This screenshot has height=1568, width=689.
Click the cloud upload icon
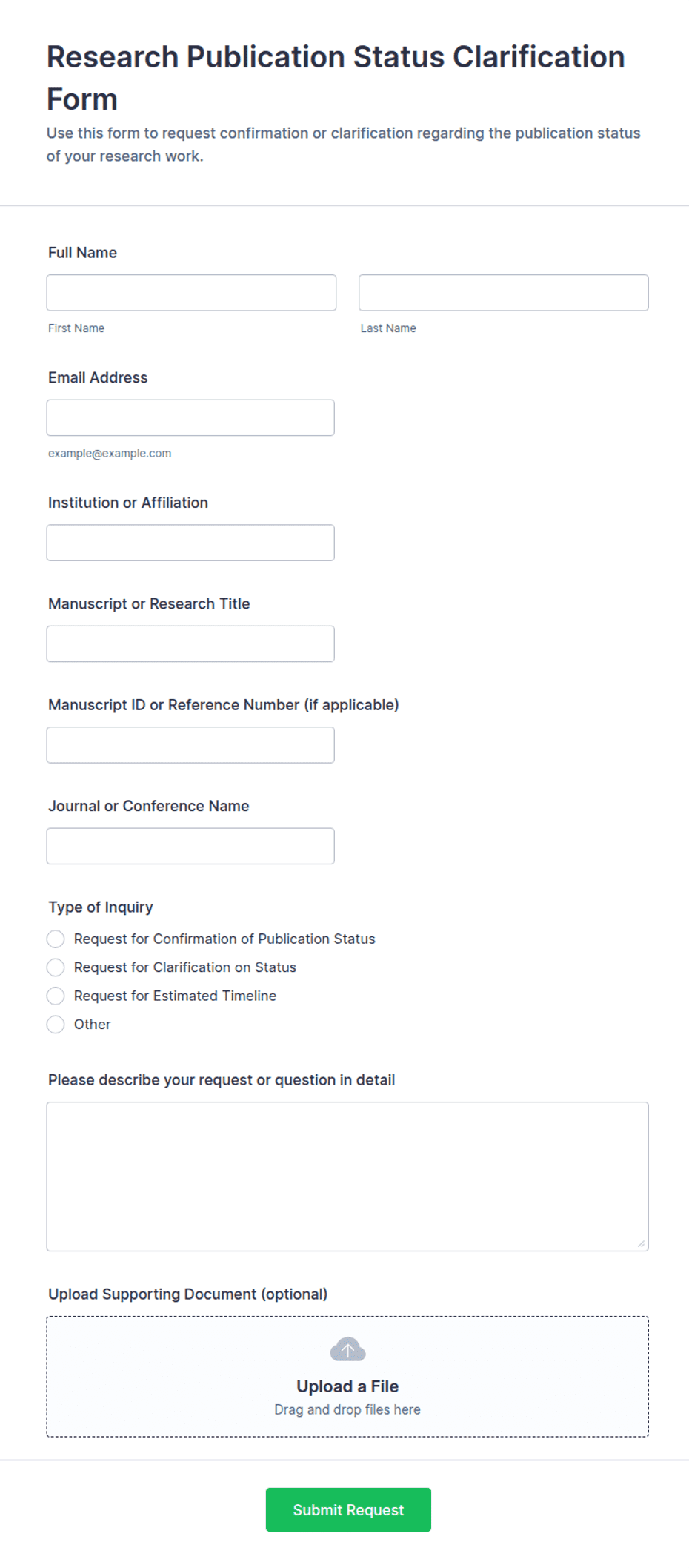click(347, 1349)
